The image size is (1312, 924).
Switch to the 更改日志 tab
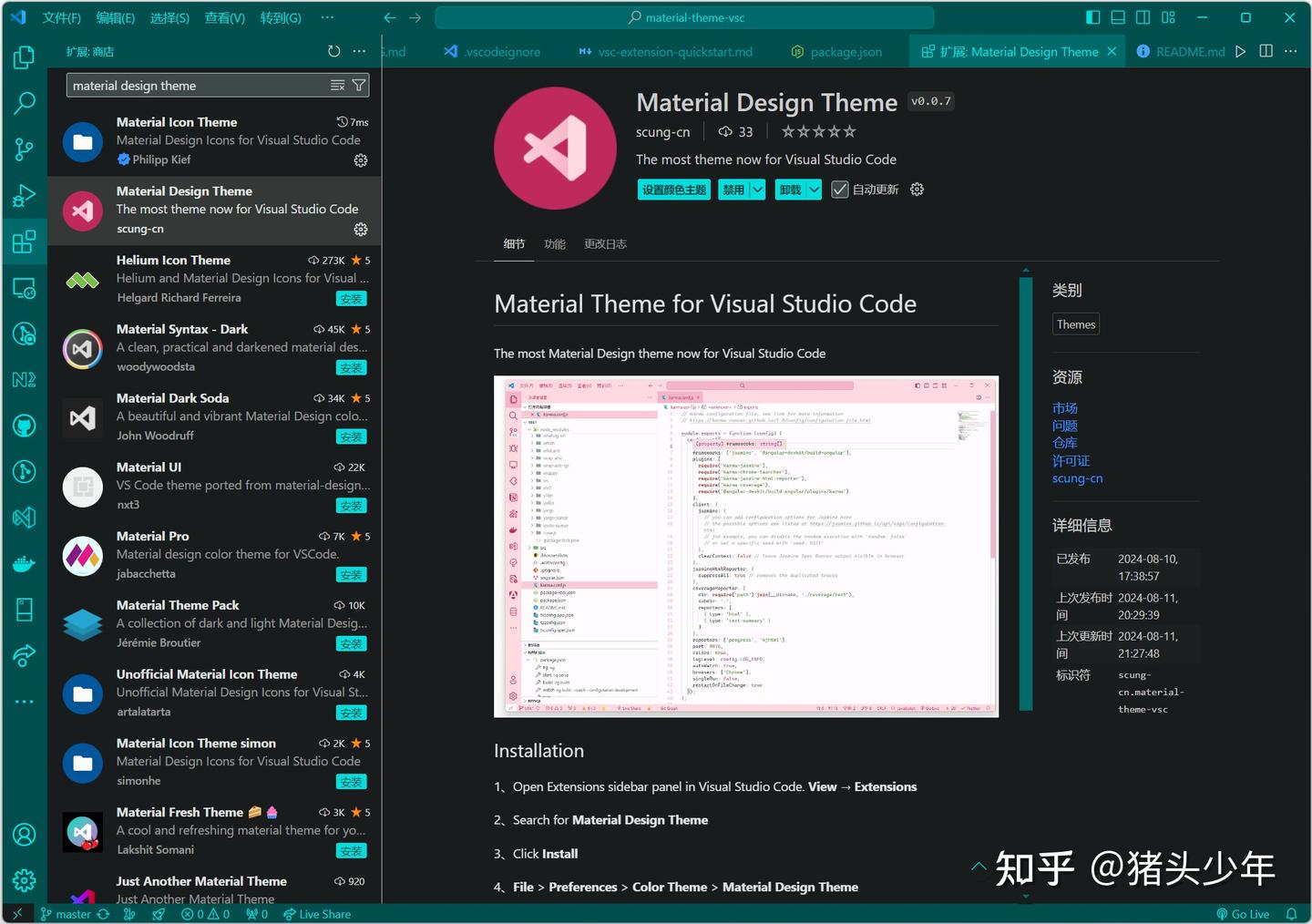pyautogui.click(x=605, y=243)
